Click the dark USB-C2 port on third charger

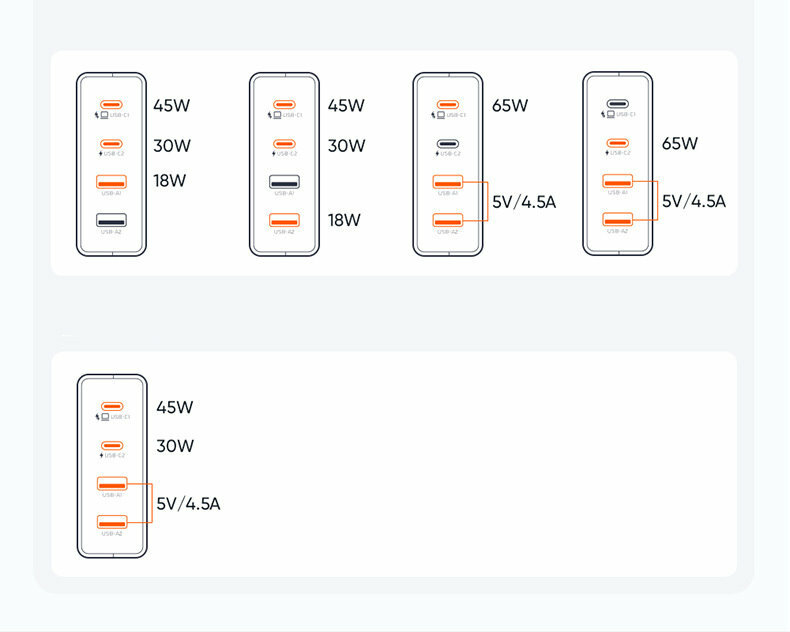[x=447, y=144]
